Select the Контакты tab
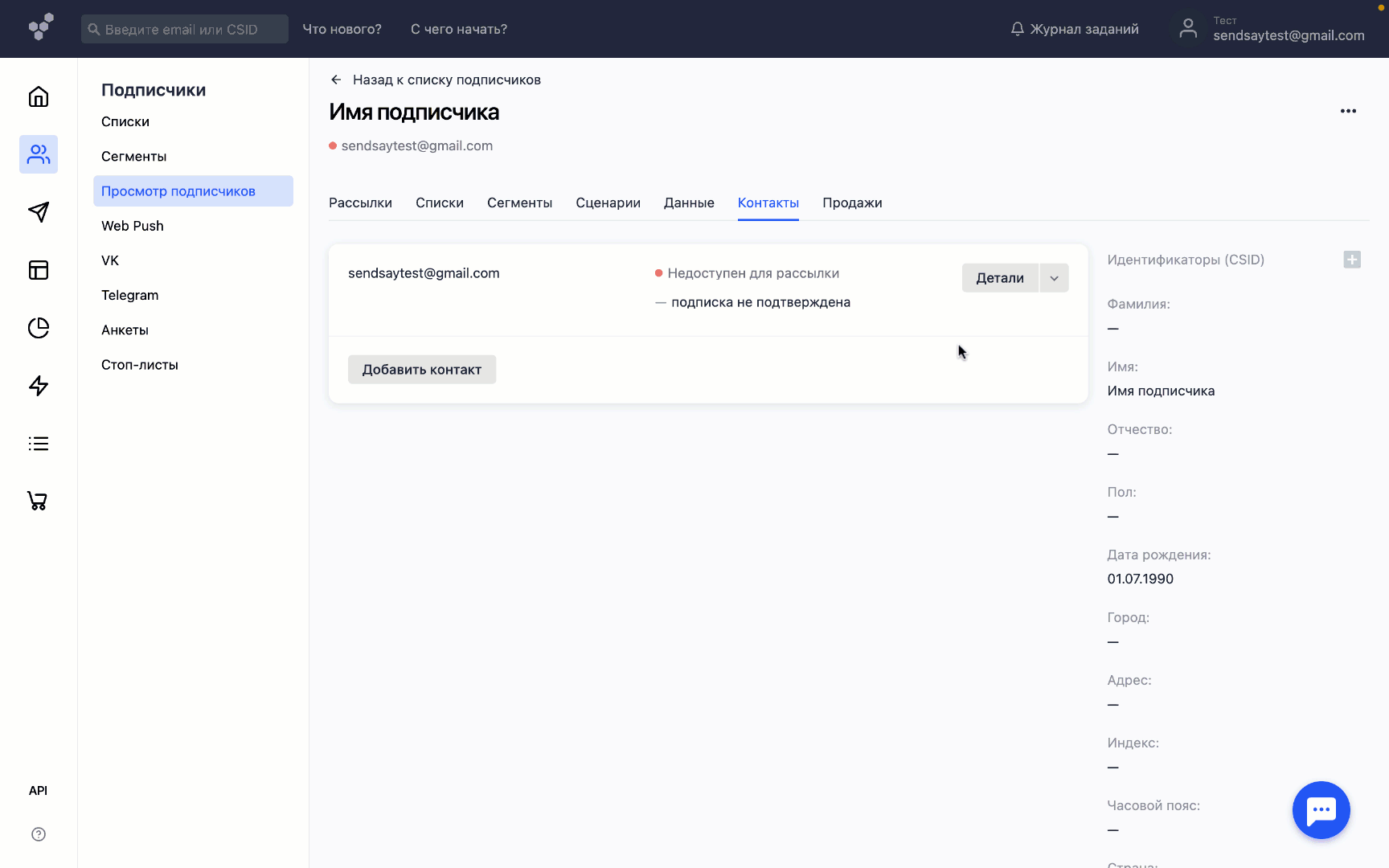The image size is (1389, 868). (x=768, y=203)
